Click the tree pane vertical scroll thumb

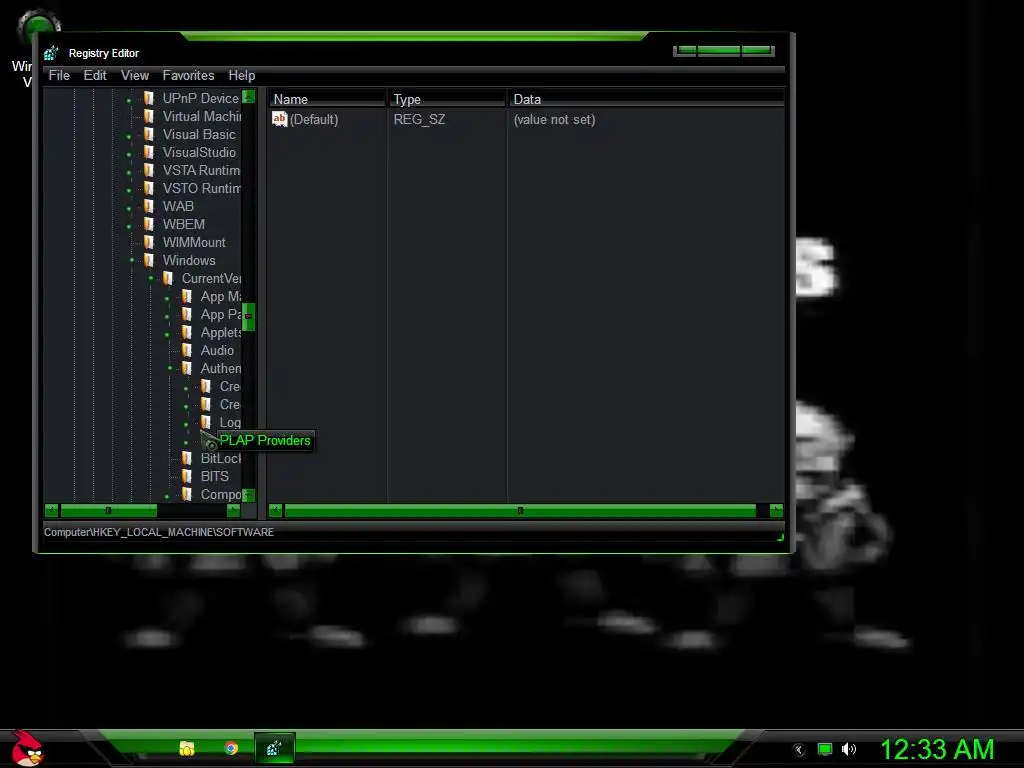coord(249,316)
